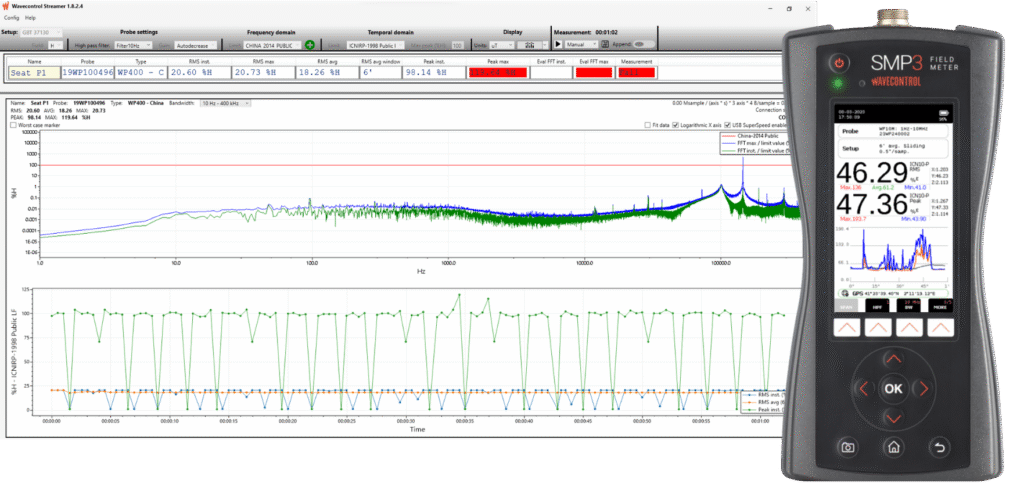Open the Config menu

(11, 18)
